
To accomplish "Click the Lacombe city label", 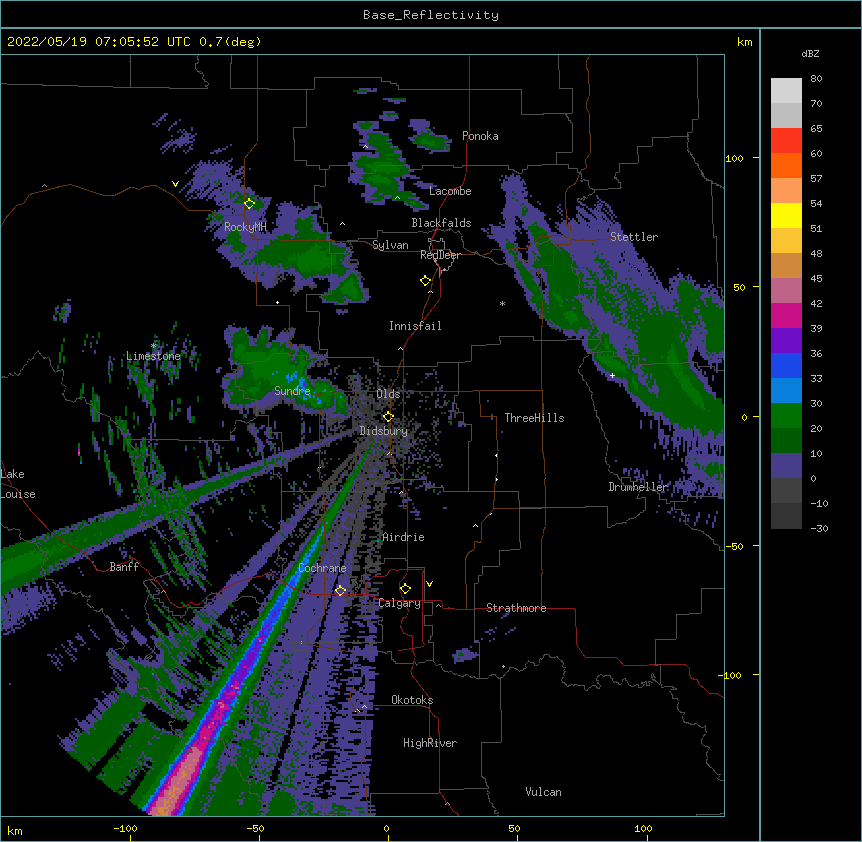I will coord(450,191).
